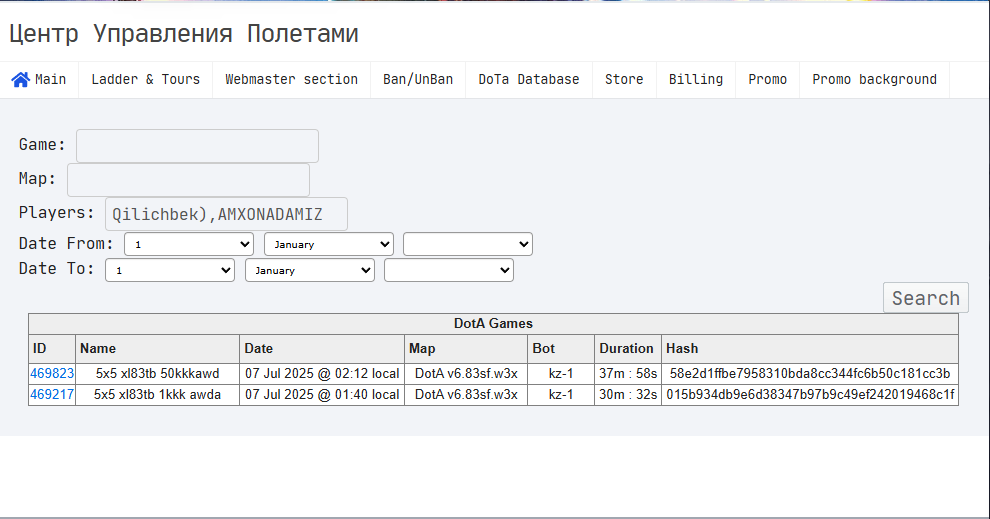Open the Ladder & Tours menu

click(x=145, y=80)
